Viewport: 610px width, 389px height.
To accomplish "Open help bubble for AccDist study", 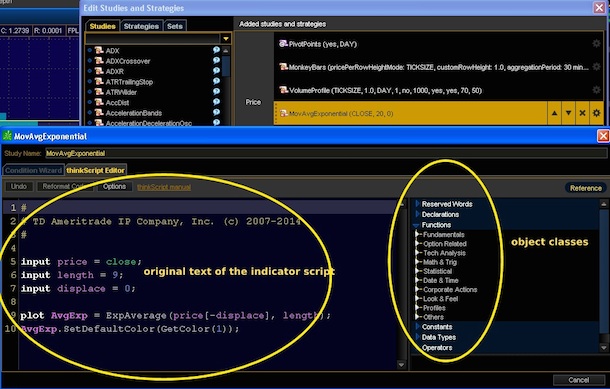I will [216, 102].
